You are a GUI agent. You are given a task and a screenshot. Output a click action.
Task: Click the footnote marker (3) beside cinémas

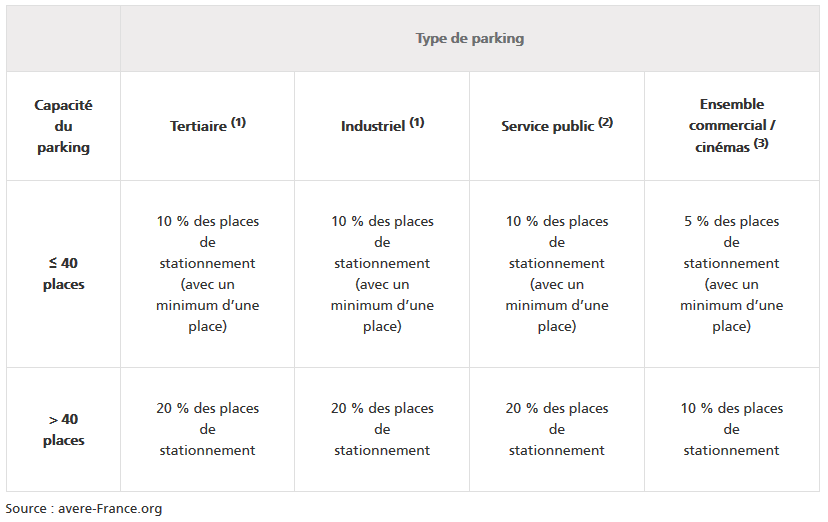coord(761,144)
